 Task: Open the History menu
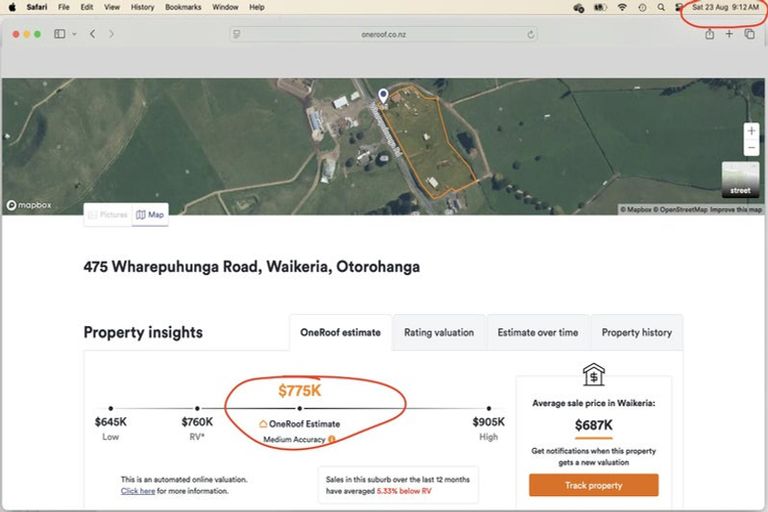tap(142, 7)
